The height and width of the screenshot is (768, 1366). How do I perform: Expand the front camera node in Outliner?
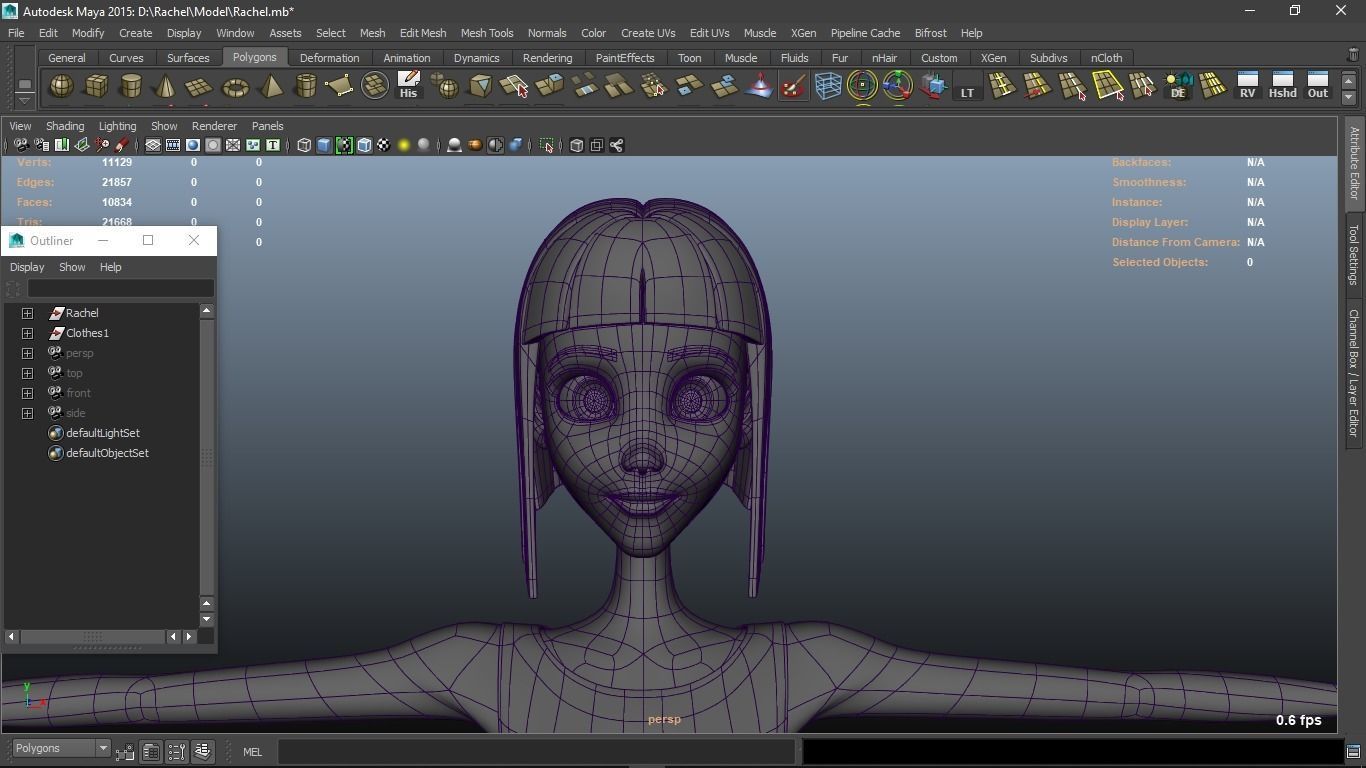pyautogui.click(x=28, y=393)
